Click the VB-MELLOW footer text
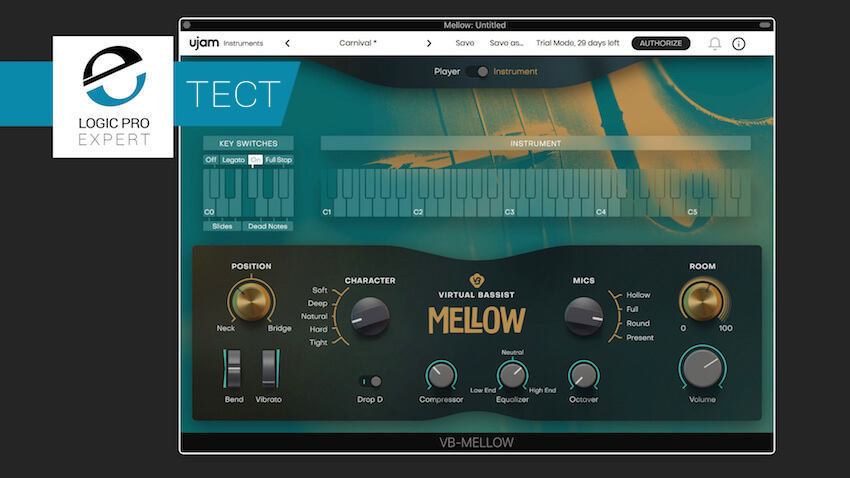850x478 pixels. [x=476, y=442]
